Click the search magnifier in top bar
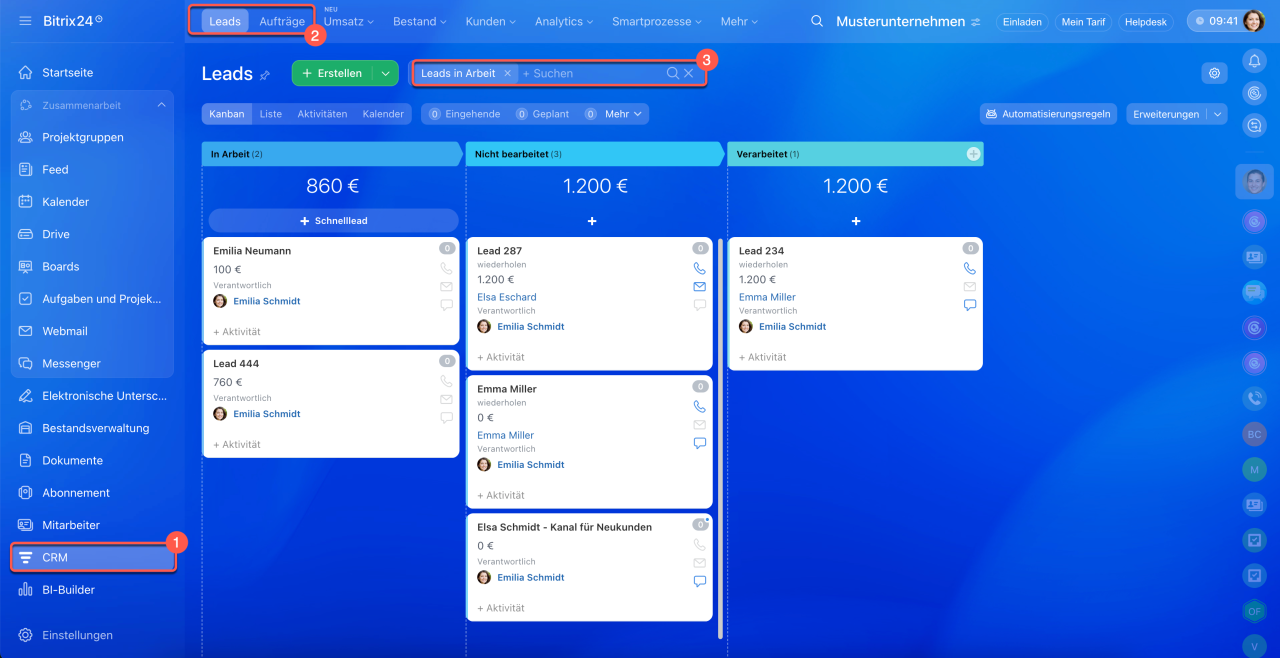The height and width of the screenshot is (658, 1280). [x=817, y=21]
